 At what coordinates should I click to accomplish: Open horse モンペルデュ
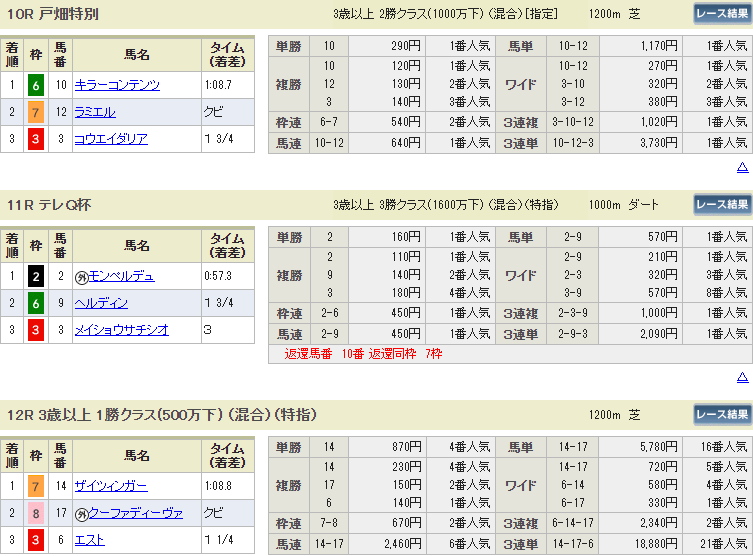(x=121, y=276)
